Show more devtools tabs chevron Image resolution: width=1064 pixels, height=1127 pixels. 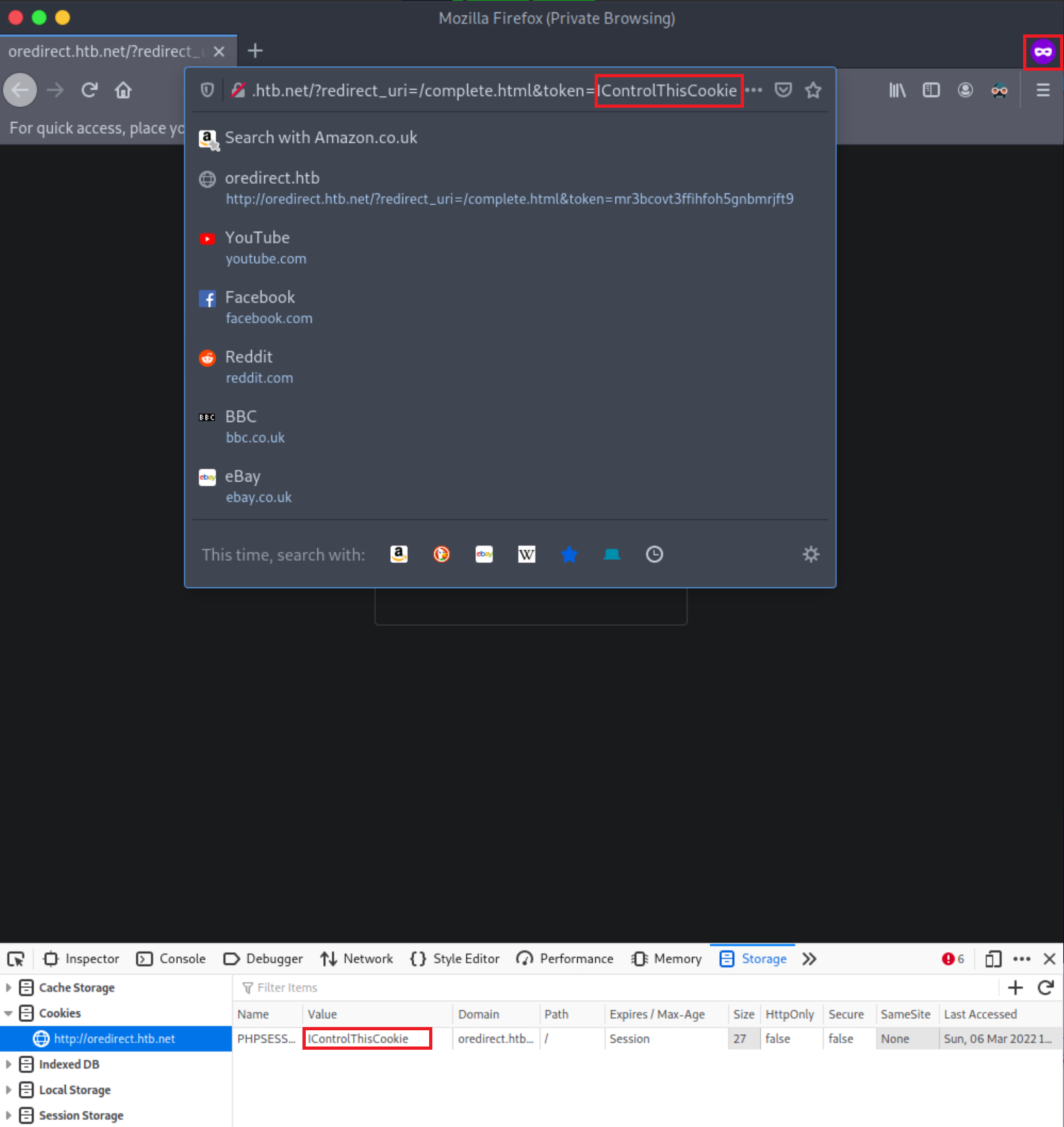(809, 959)
